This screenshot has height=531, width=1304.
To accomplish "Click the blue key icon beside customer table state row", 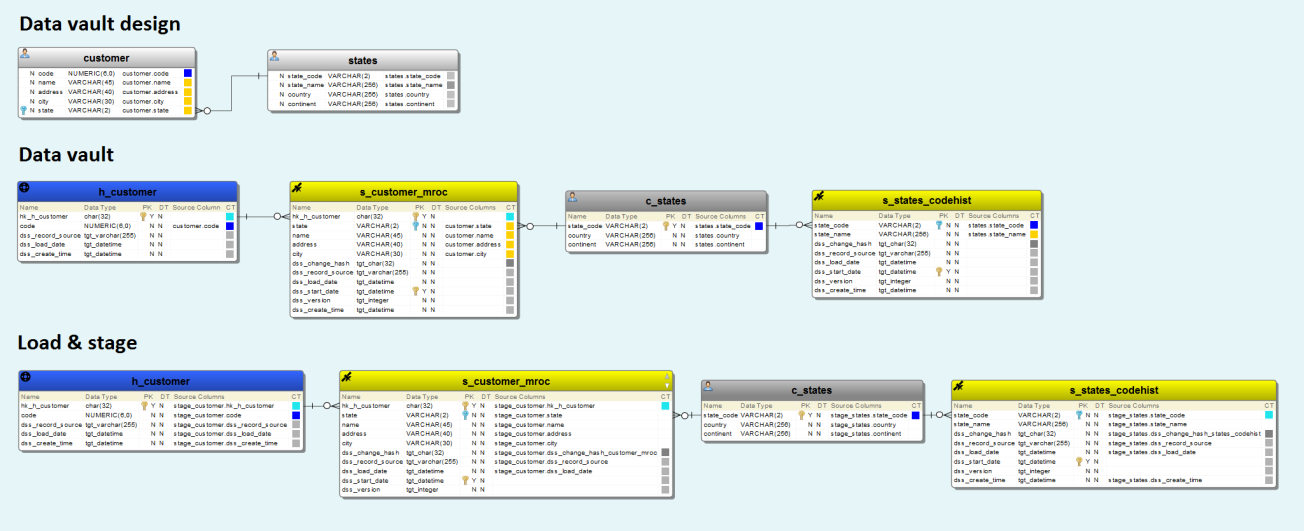I will [x=24, y=111].
